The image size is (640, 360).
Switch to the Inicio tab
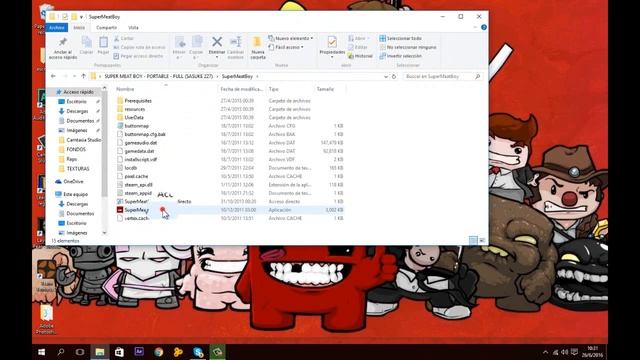(79, 27)
